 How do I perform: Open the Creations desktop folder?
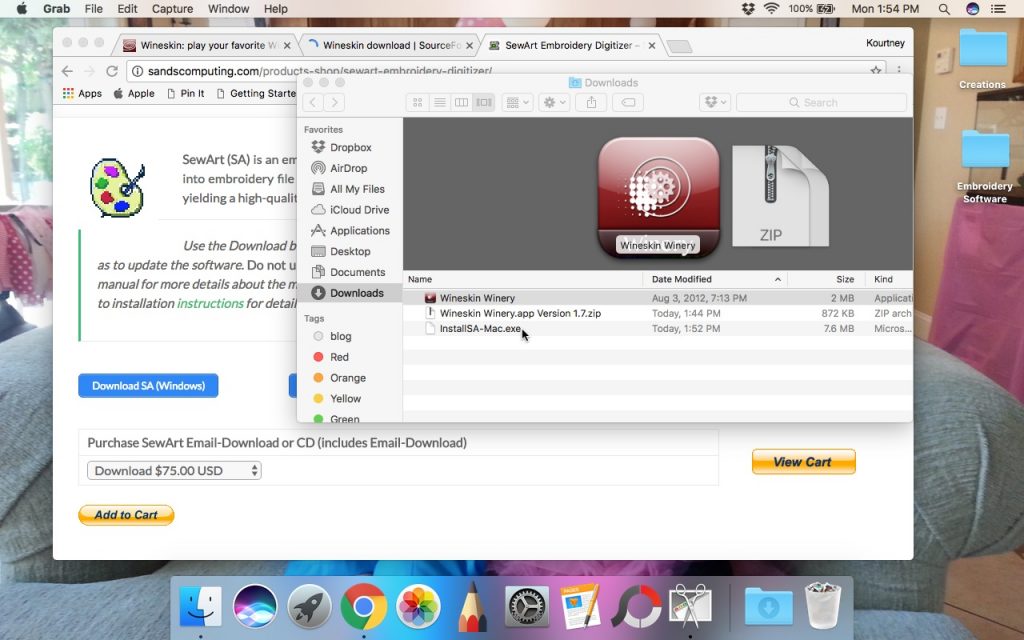pos(982,59)
